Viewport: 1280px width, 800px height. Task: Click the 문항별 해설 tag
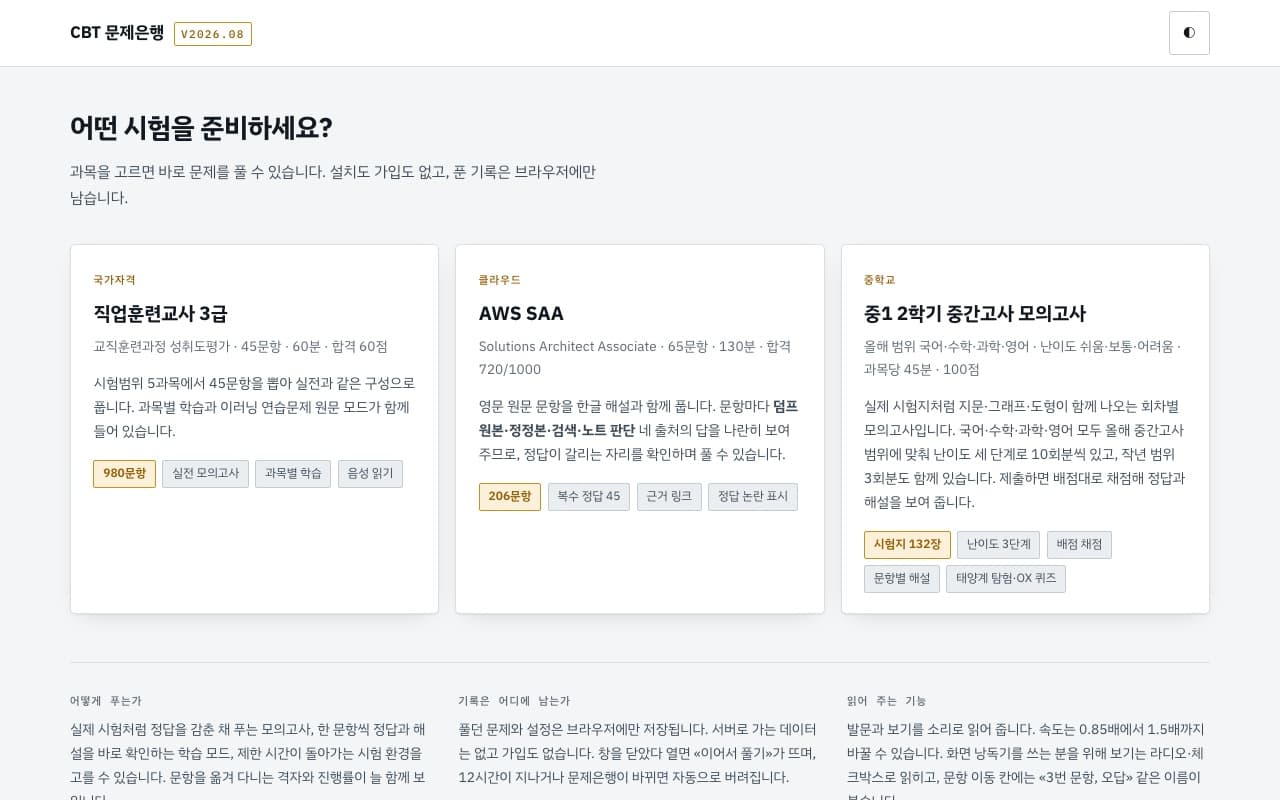point(902,579)
